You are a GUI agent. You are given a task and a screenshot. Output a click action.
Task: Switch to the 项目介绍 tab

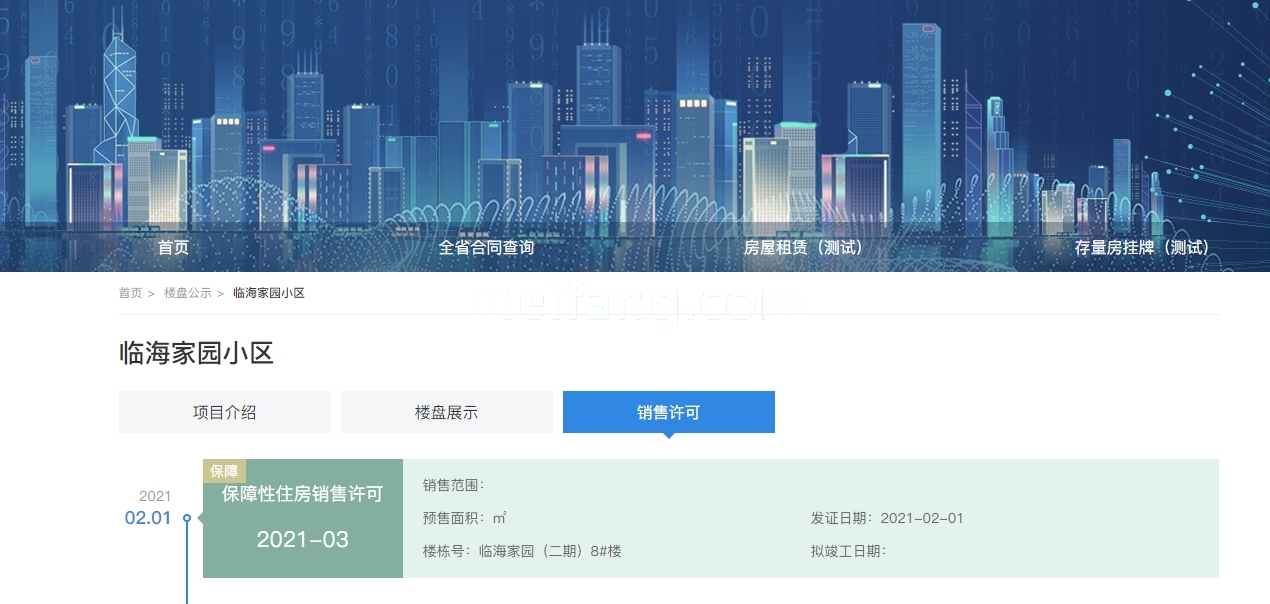point(225,412)
